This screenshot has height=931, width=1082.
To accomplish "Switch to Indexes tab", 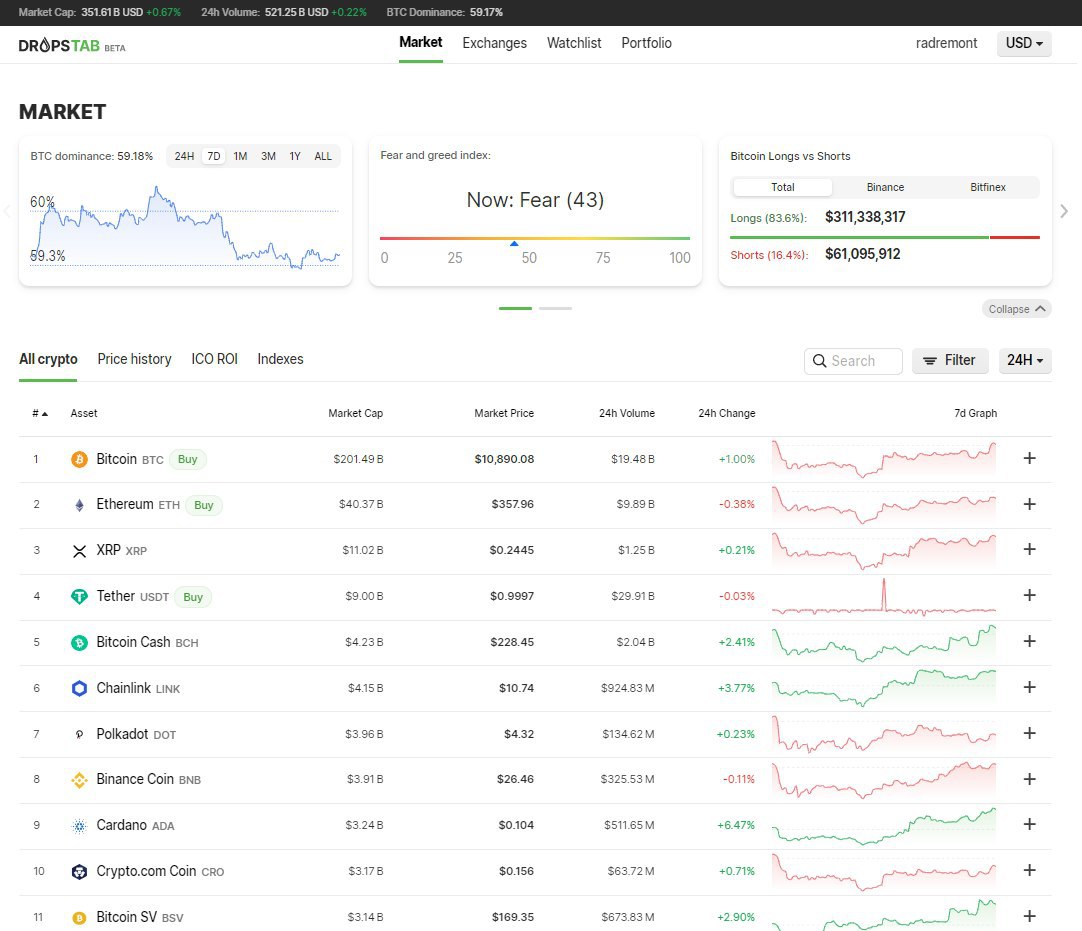I will tap(280, 360).
